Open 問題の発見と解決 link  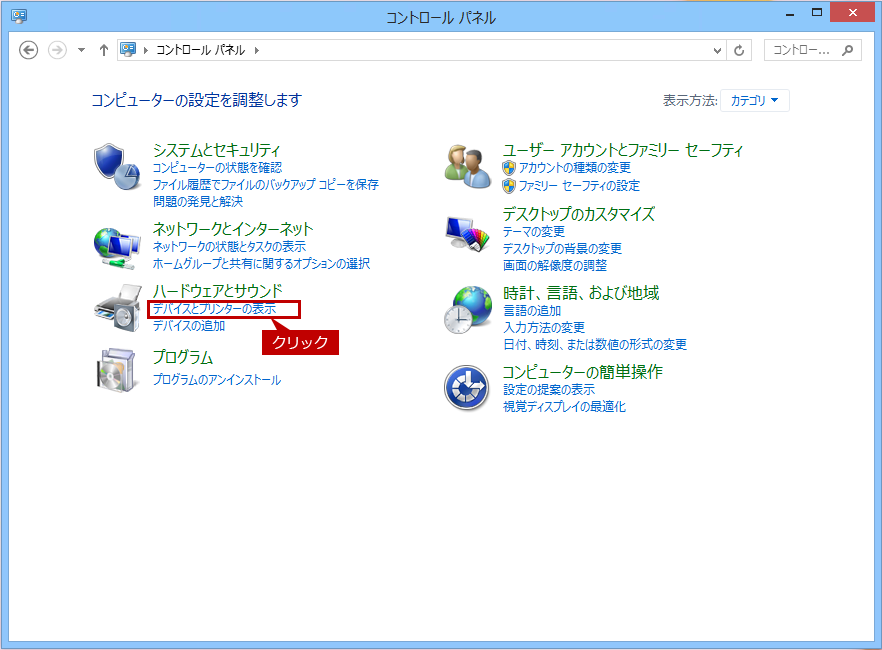pyautogui.click(x=197, y=201)
